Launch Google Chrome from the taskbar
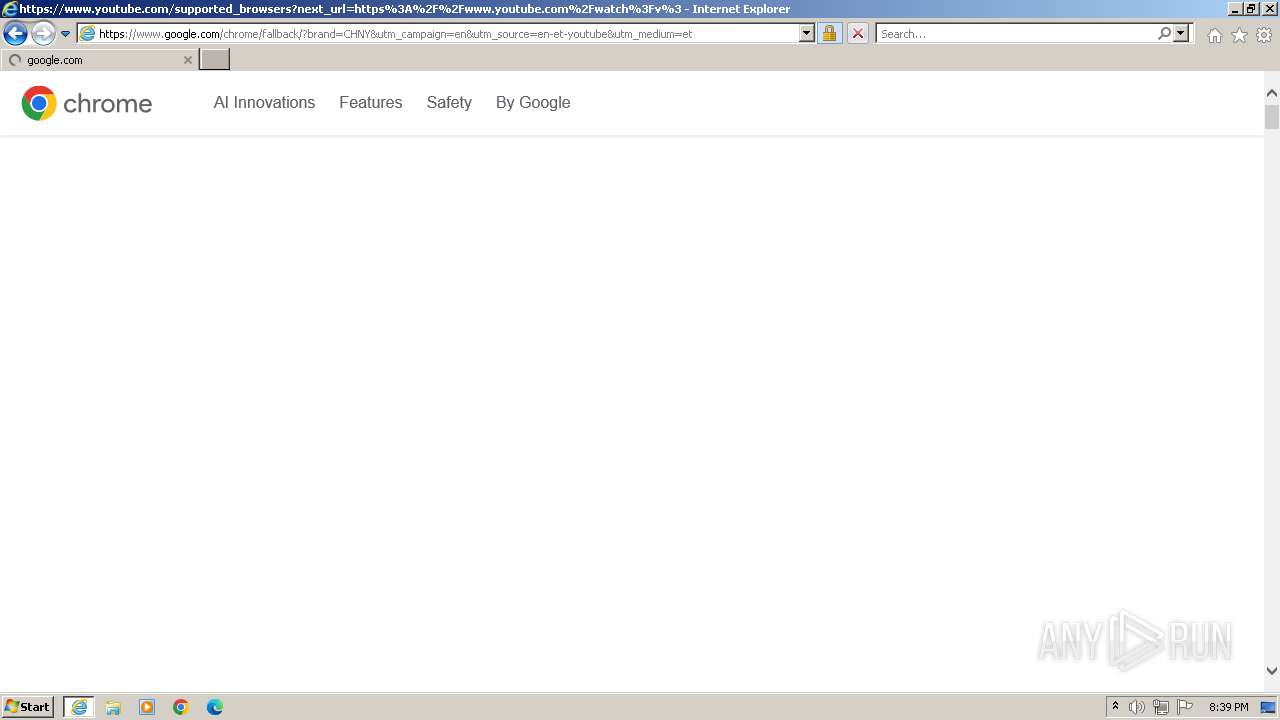 click(181, 707)
